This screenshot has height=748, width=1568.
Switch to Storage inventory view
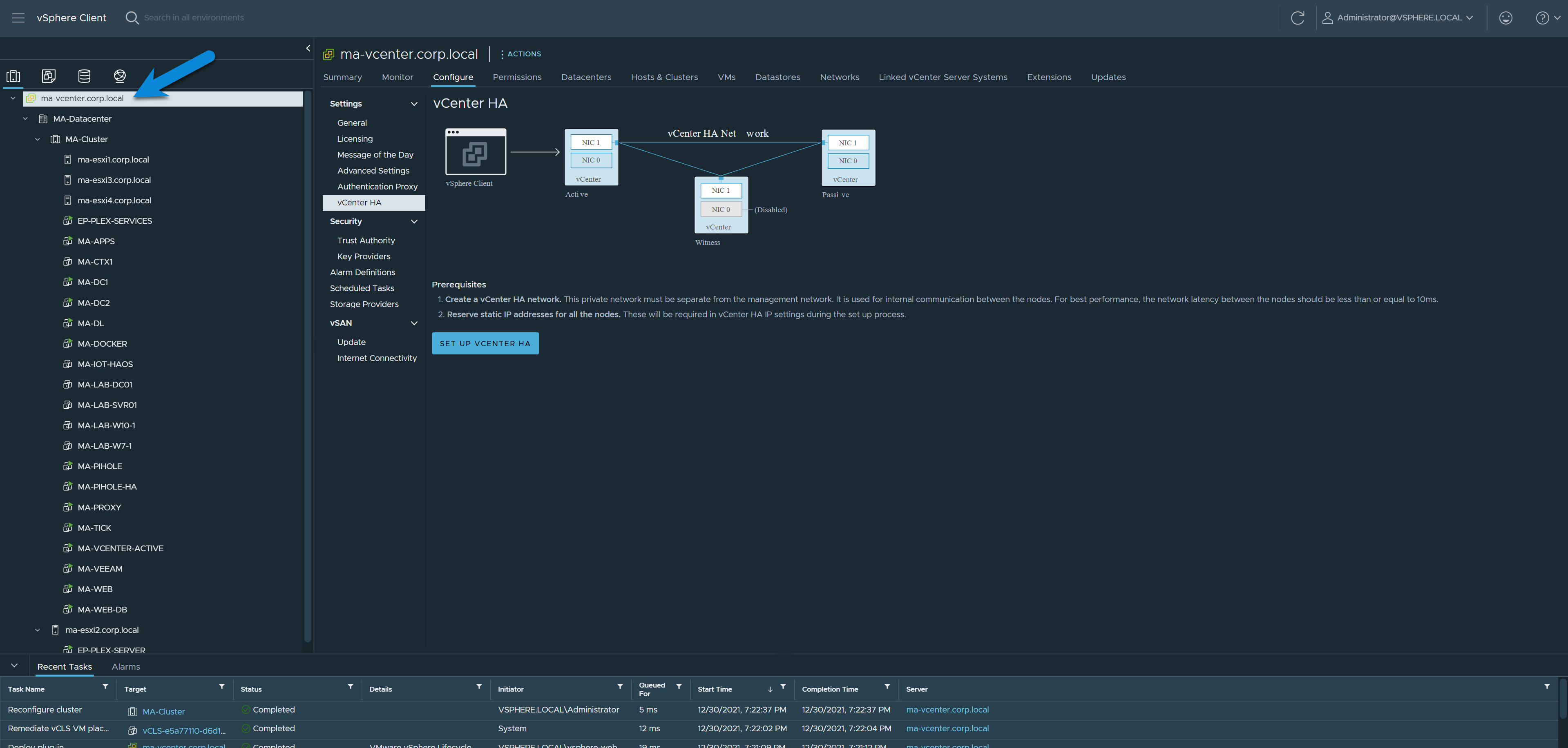coord(84,76)
